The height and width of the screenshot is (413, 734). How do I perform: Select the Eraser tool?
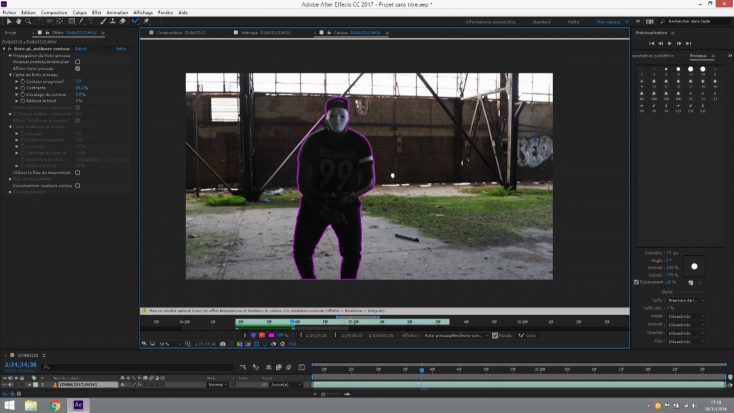122,21
